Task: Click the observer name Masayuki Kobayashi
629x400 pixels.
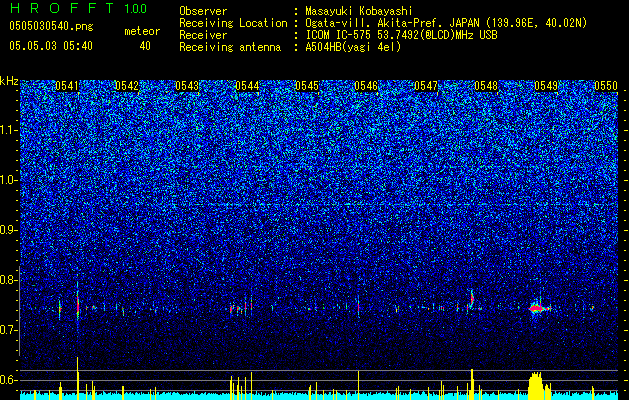Action: (358, 11)
